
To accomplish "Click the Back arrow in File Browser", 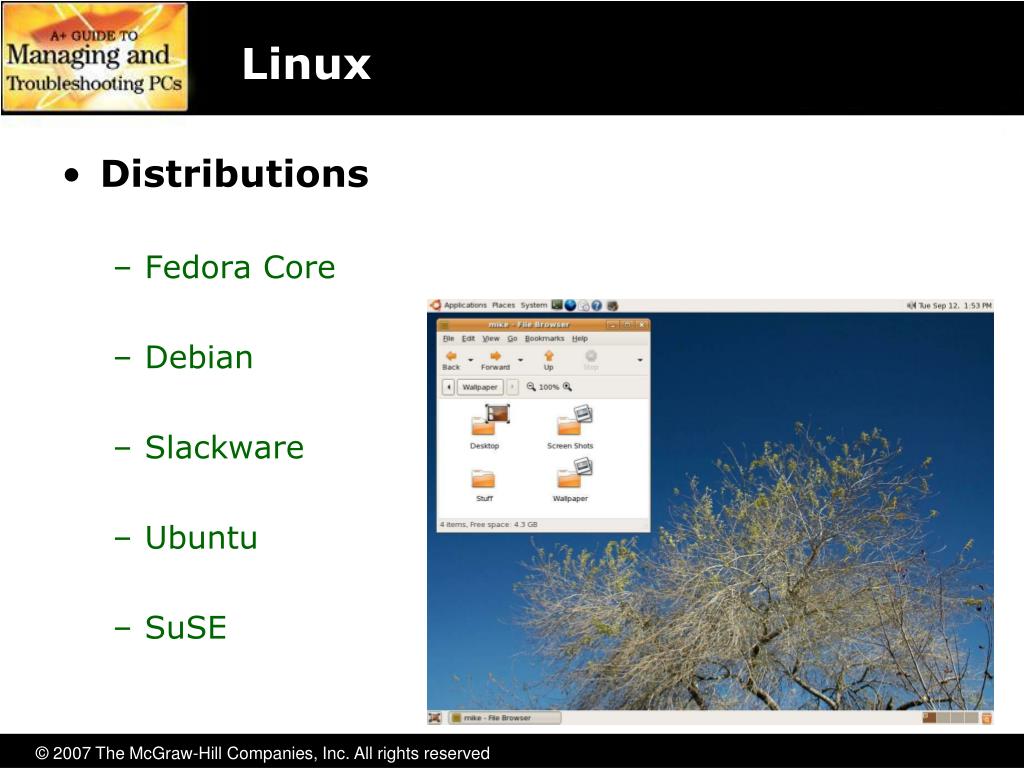I will click(x=451, y=356).
